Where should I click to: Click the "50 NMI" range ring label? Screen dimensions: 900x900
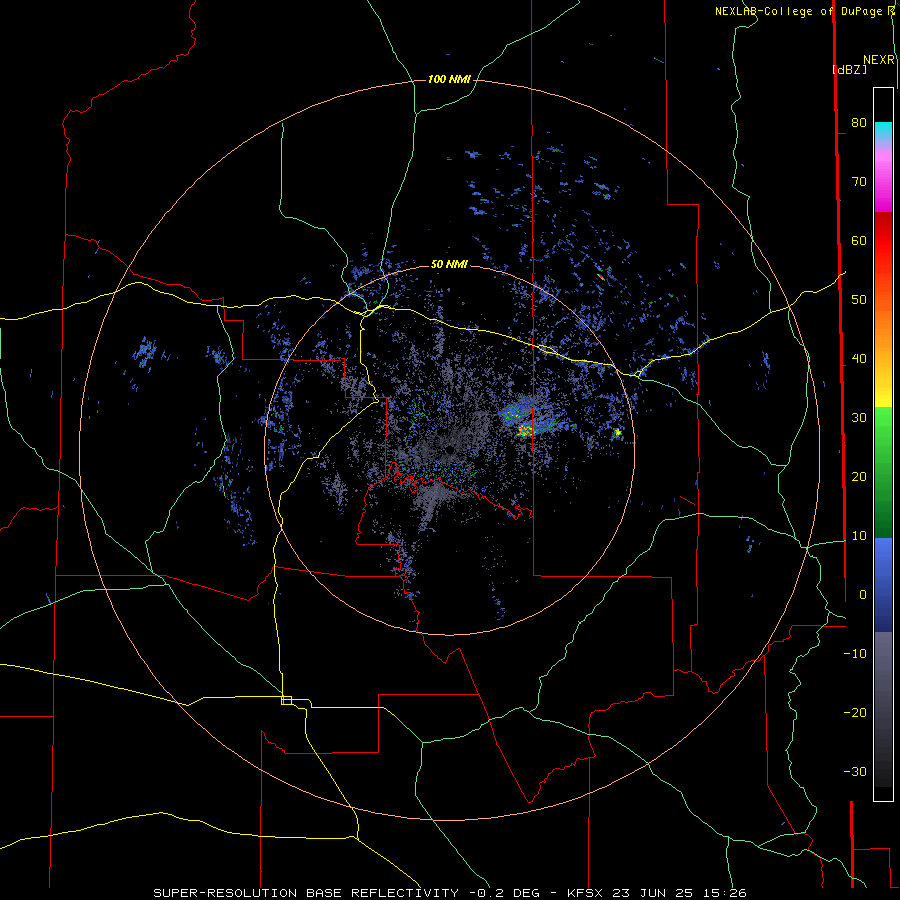[x=449, y=264]
